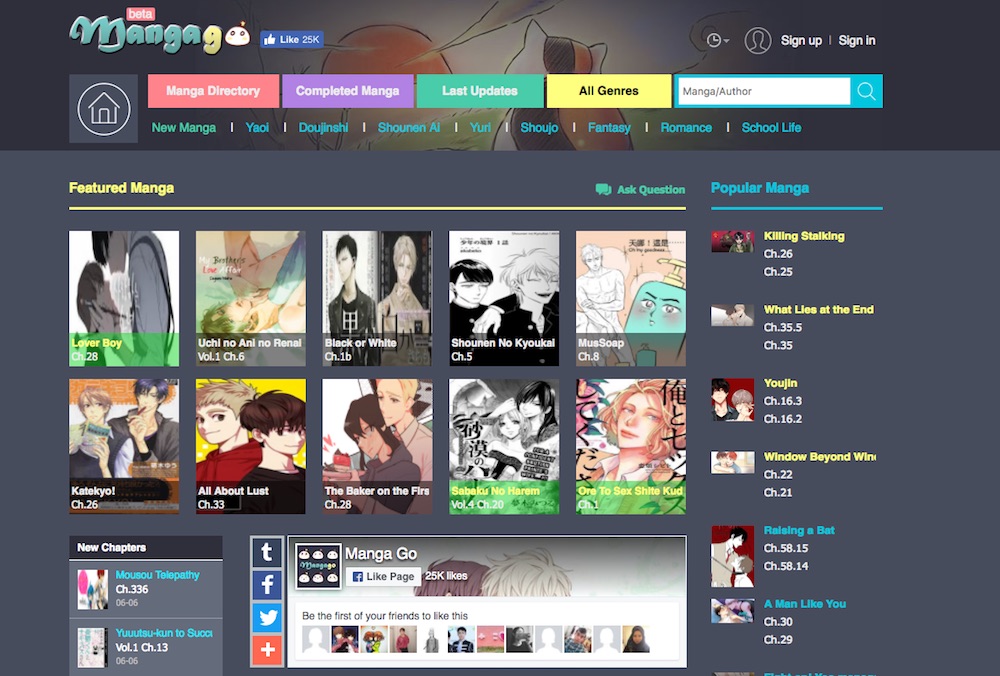1000x676 pixels.
Task: Click the Manga/Author search field
Action: point(763,91)
